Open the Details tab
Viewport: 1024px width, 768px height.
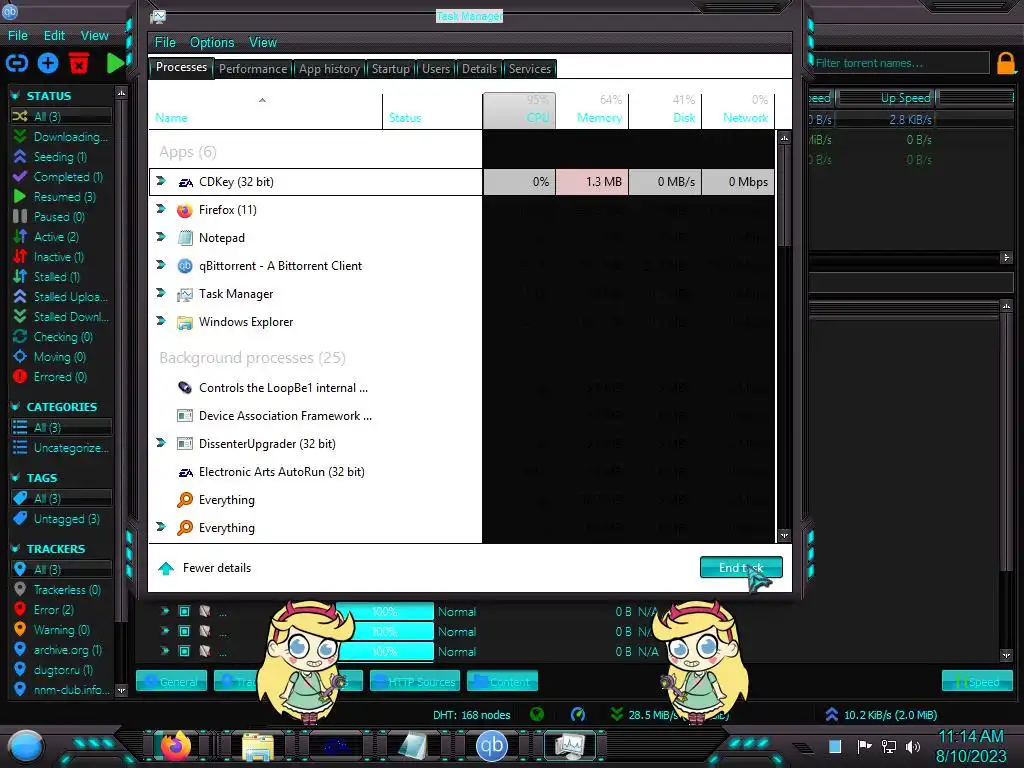coord(479,69)
